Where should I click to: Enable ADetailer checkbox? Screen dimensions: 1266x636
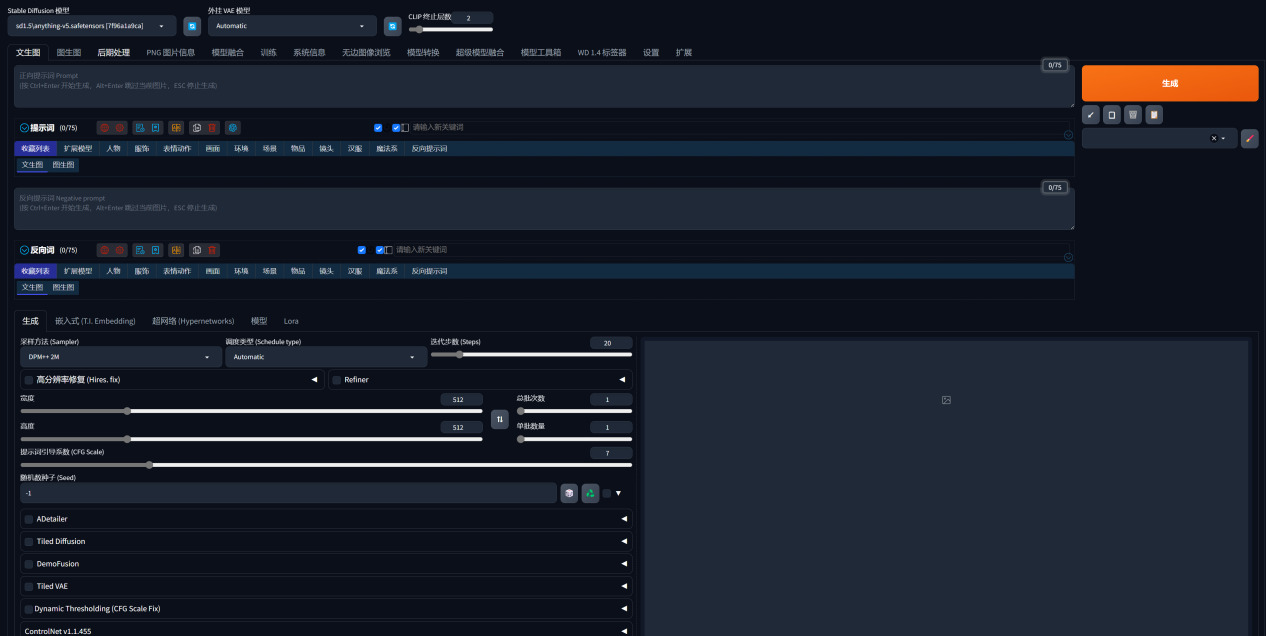click(x=29, y=519)
